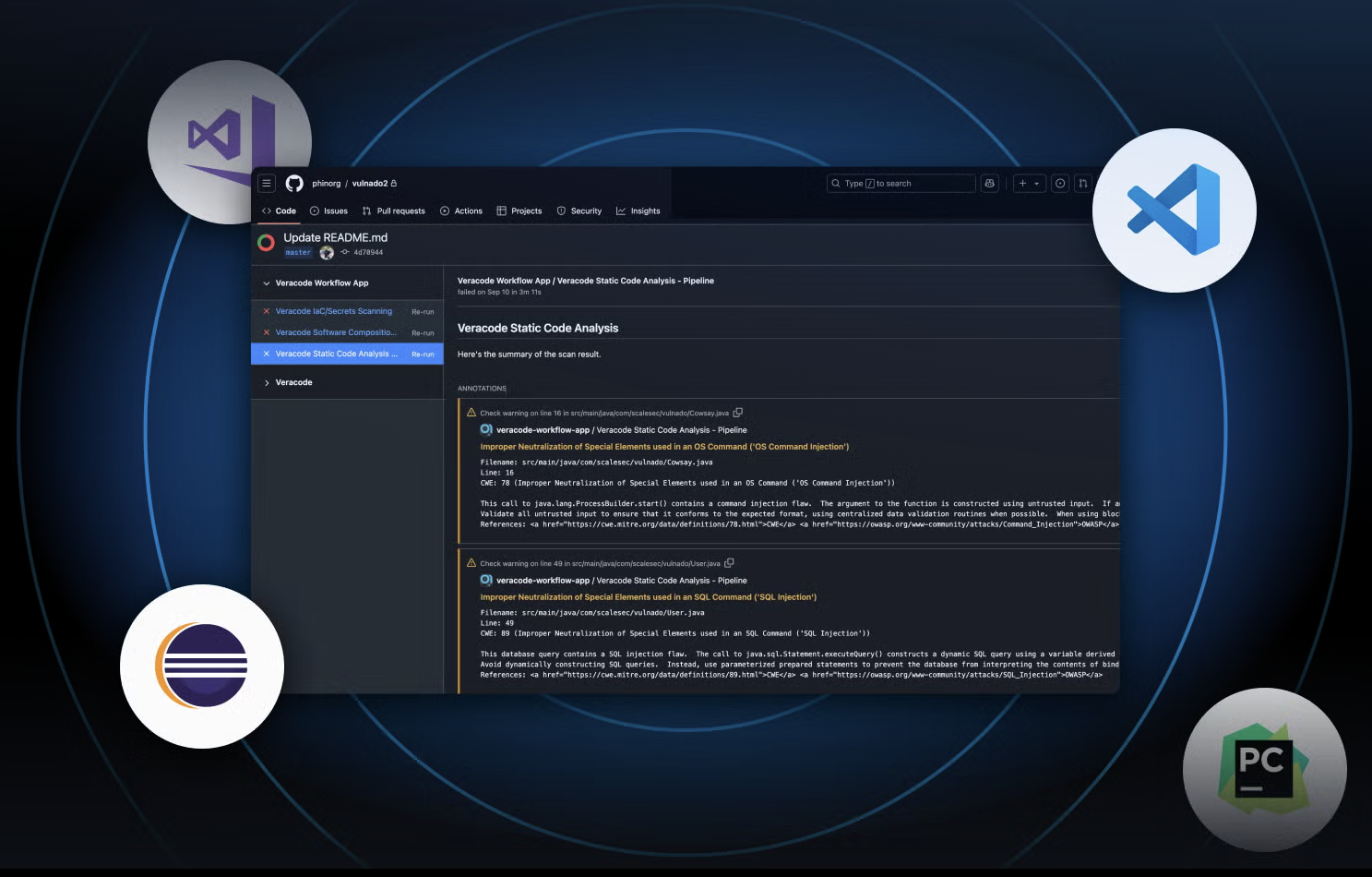Open the GitHub hamburger navigation menu
The width and height of the screenshot is (1372, 877).
click(x=267, y=184)
